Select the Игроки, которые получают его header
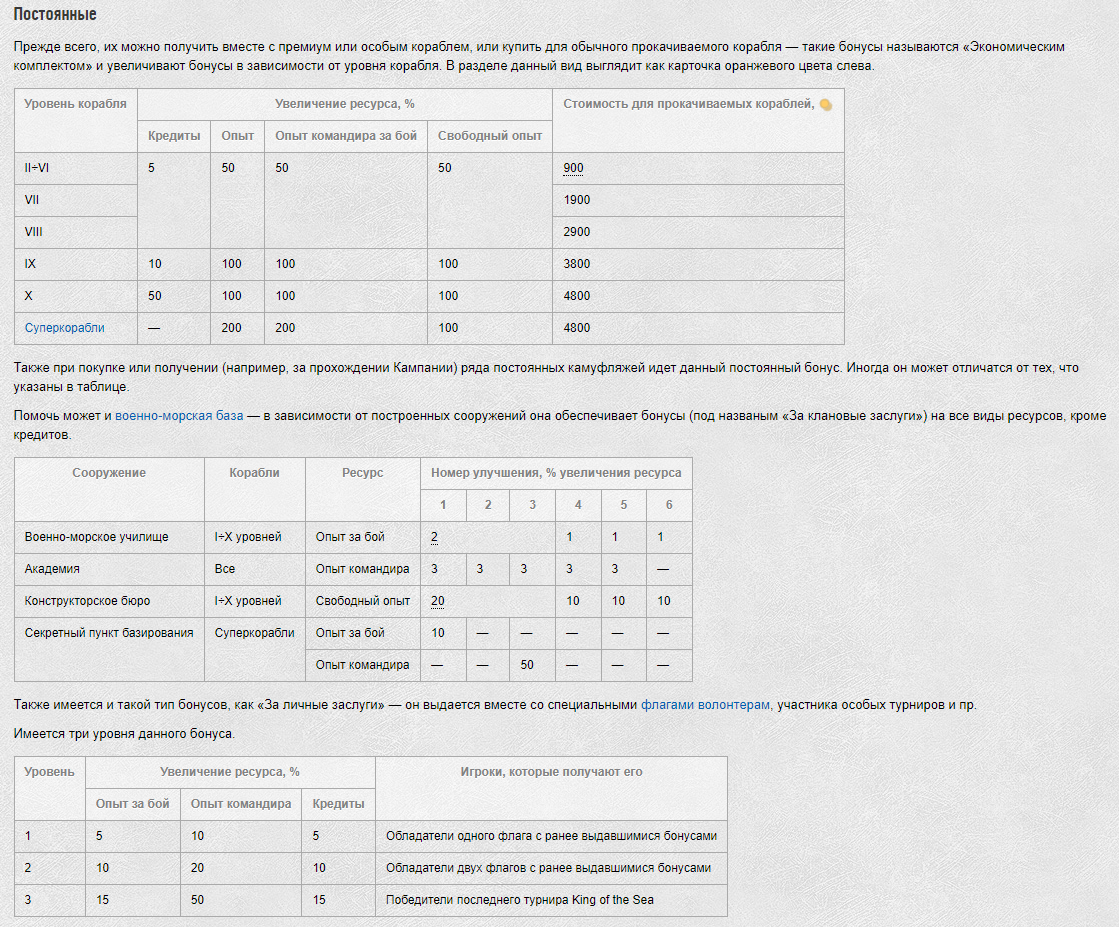Image resolution: width=1119 pixels, height=927 pixels. [x=551, y=772]
